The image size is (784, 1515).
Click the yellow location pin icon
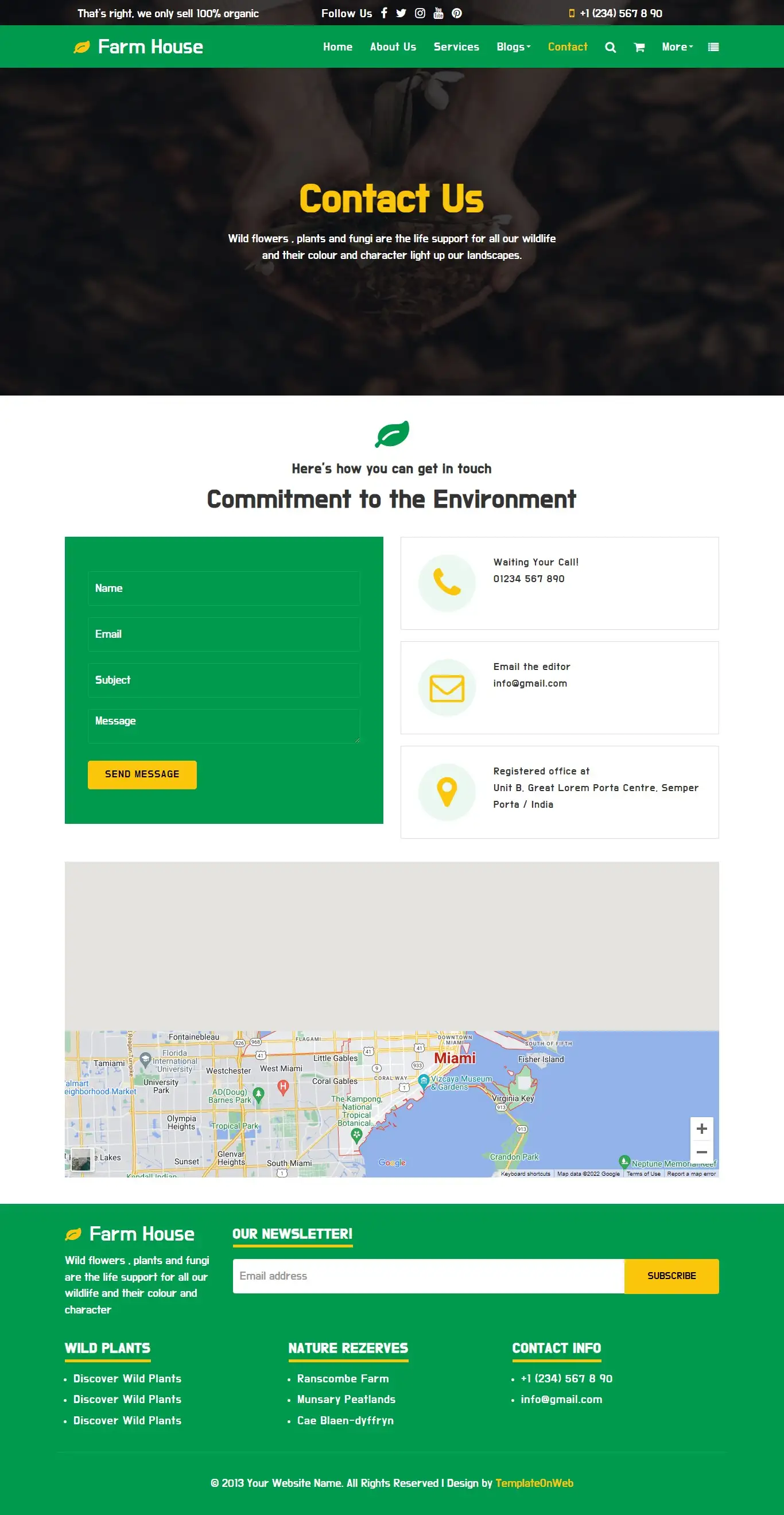pyautogui.click(x=447, y=792)
